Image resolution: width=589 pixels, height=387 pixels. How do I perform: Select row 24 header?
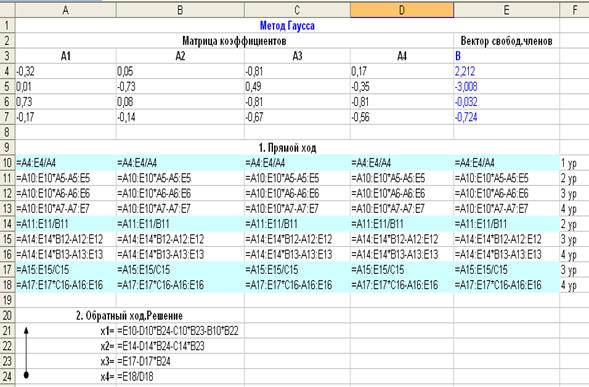click(8, 376)
